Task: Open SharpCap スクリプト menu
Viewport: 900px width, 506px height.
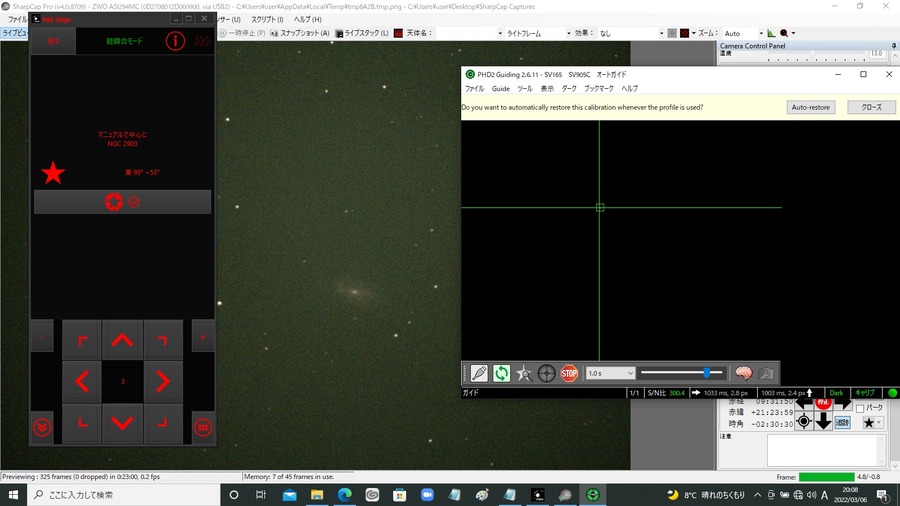Action: [267, 19]
